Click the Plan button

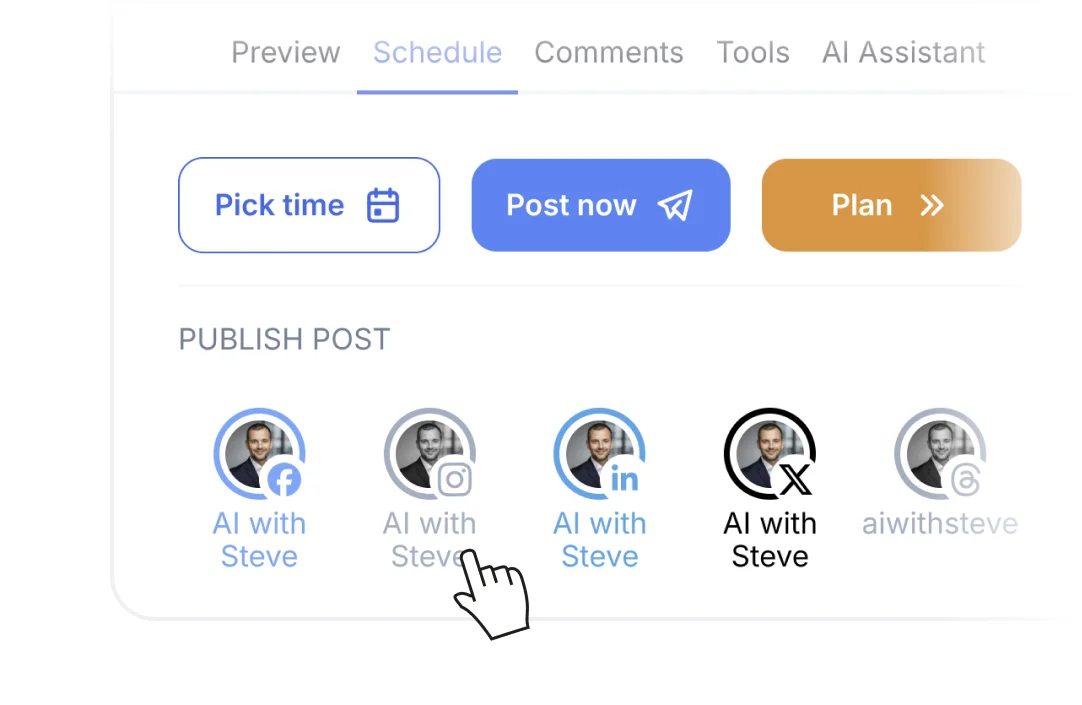(x=890, y=204)
